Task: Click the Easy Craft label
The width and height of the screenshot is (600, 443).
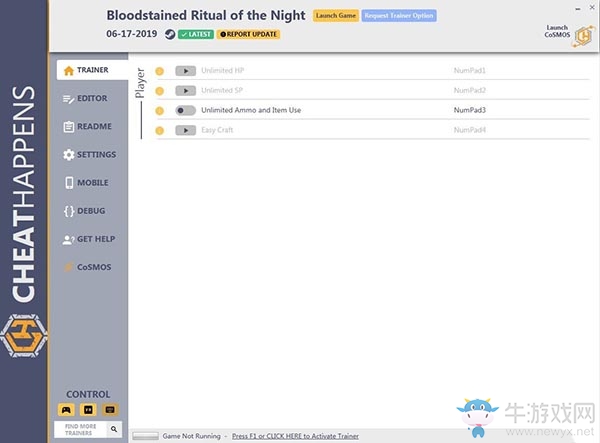Action: pos(217,130)
